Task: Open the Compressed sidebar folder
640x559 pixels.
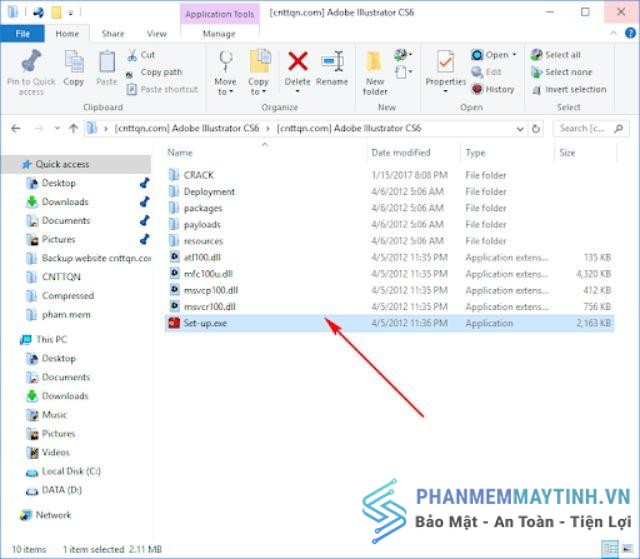Action: 60,296
